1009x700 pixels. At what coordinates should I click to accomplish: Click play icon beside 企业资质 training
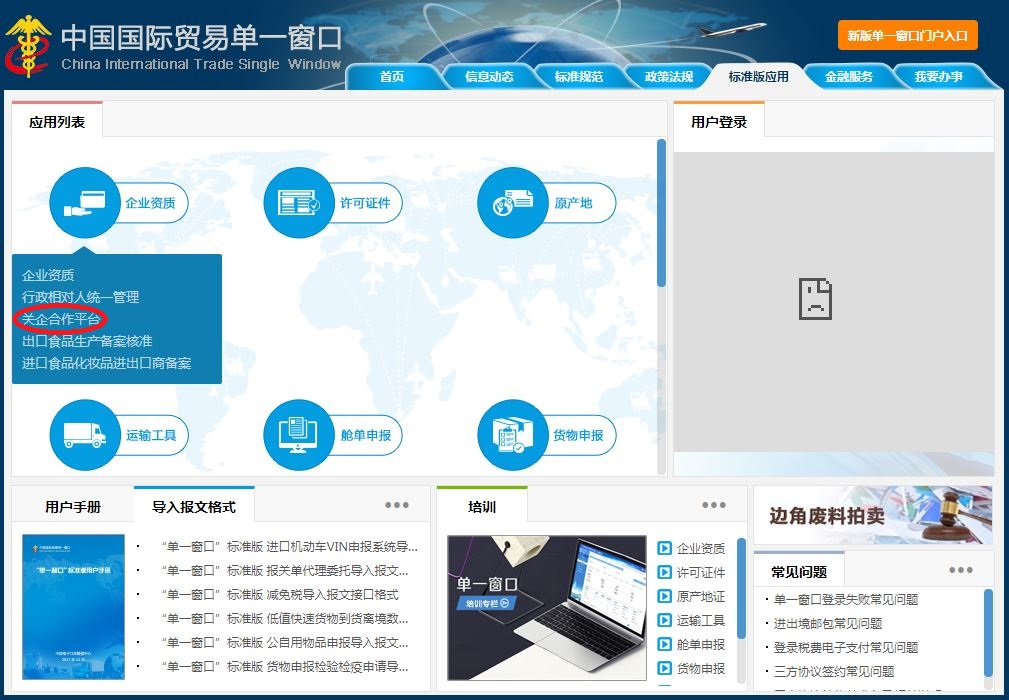point(664,548)
